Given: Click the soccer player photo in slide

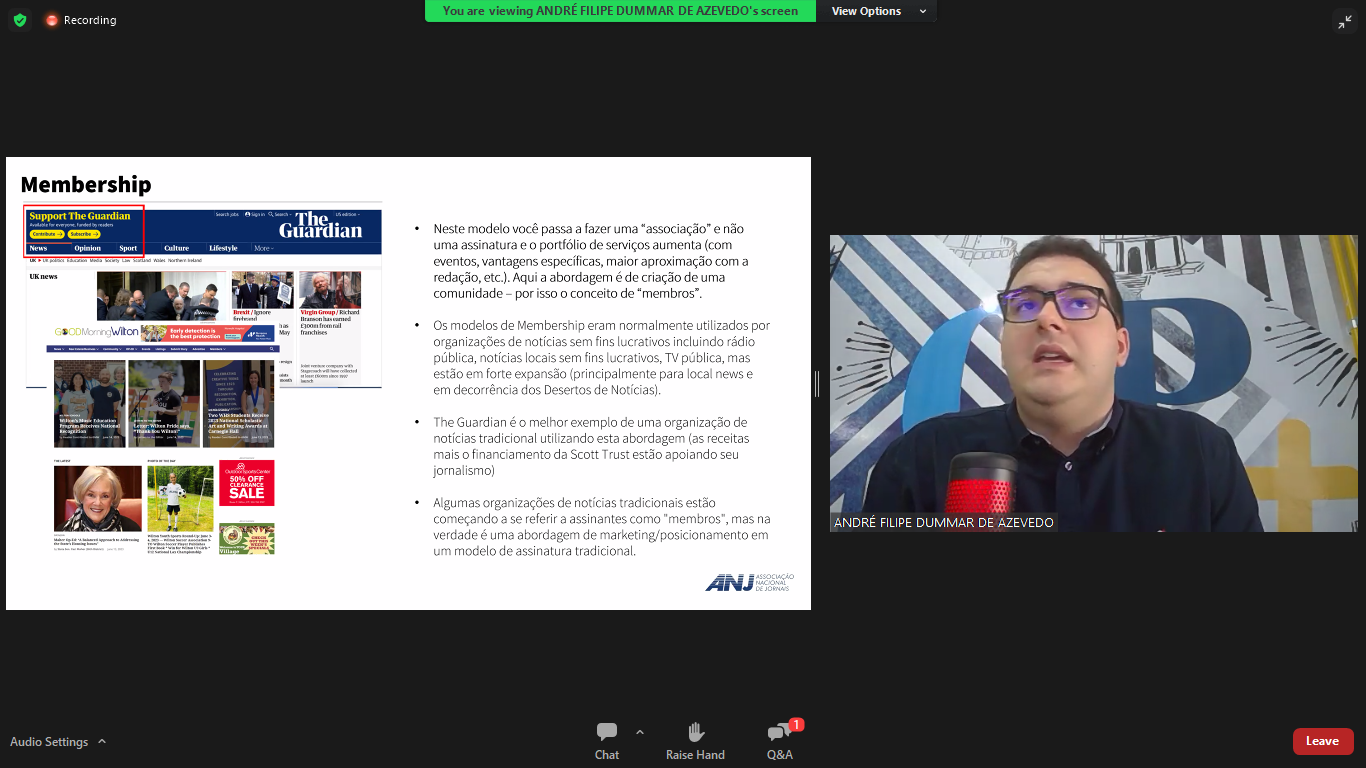Looking at the screenshot, I should (x=180, y=498).
